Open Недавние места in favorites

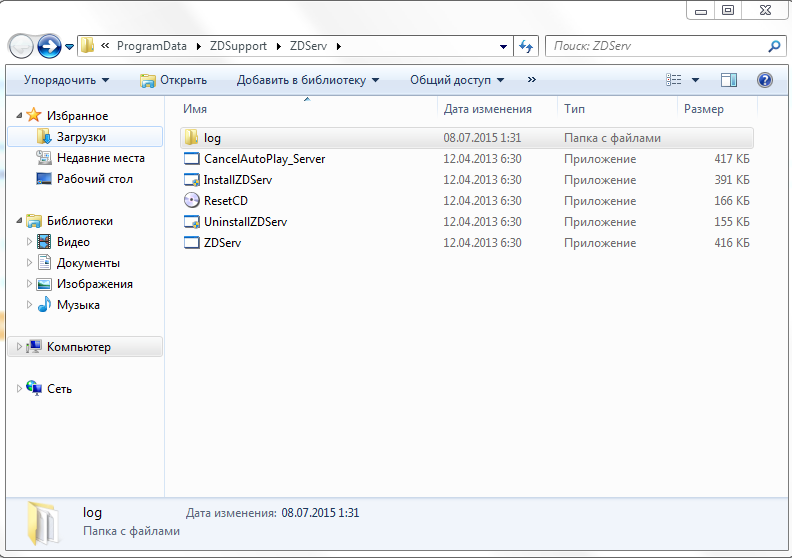coord(101,158)
